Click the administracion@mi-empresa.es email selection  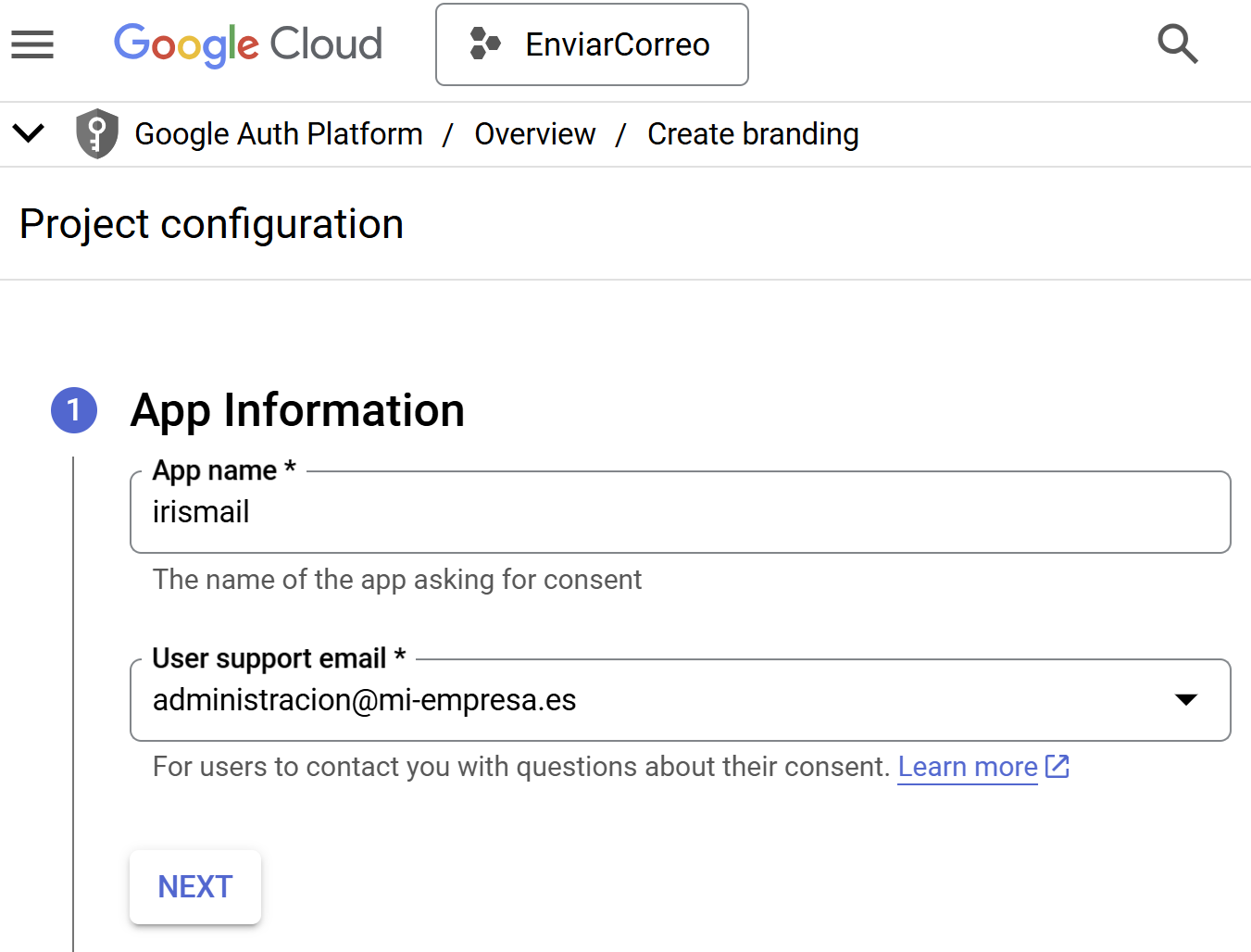[x=364, y=700]
